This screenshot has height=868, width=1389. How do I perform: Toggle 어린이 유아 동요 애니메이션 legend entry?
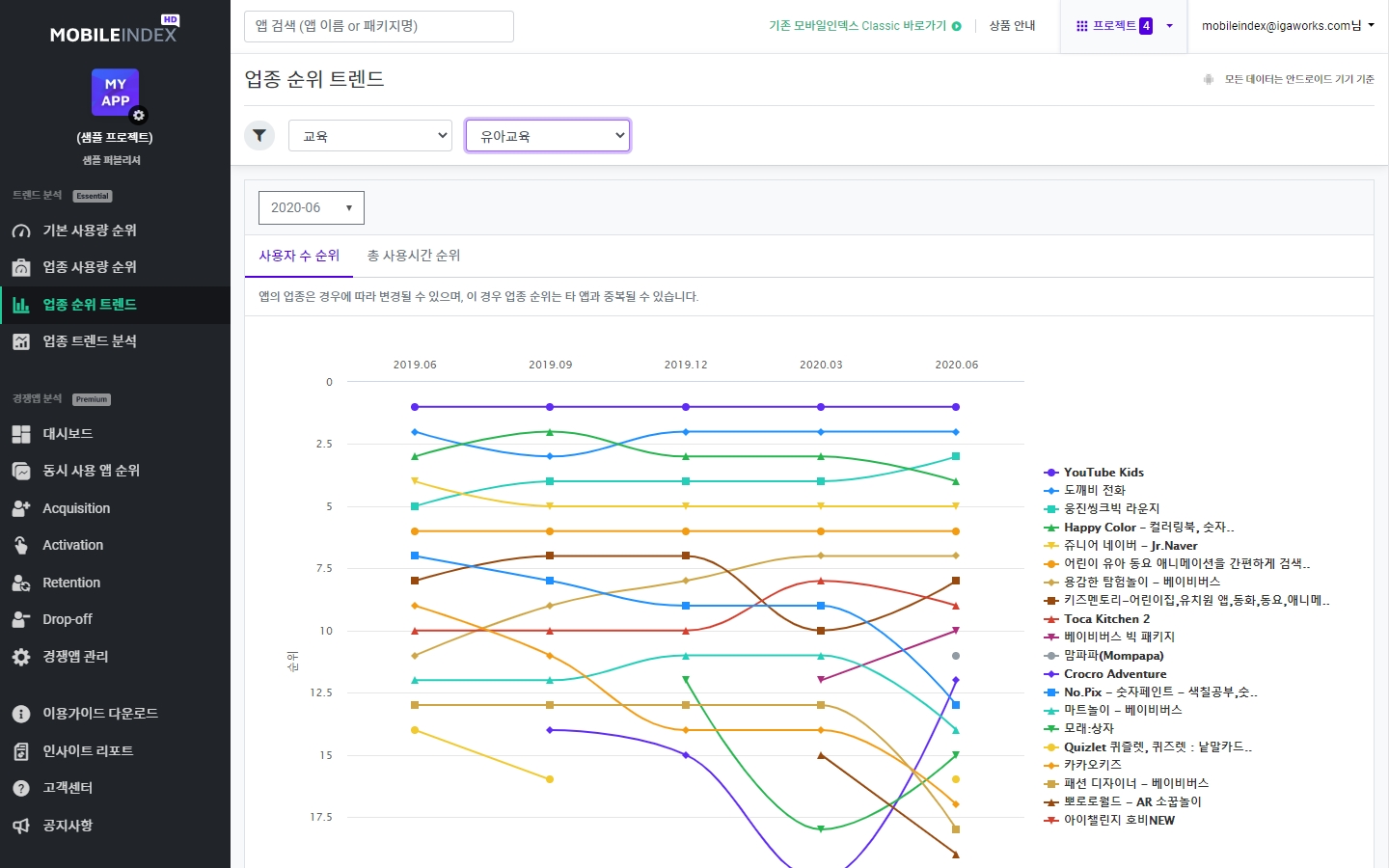tap(1177, 563)
